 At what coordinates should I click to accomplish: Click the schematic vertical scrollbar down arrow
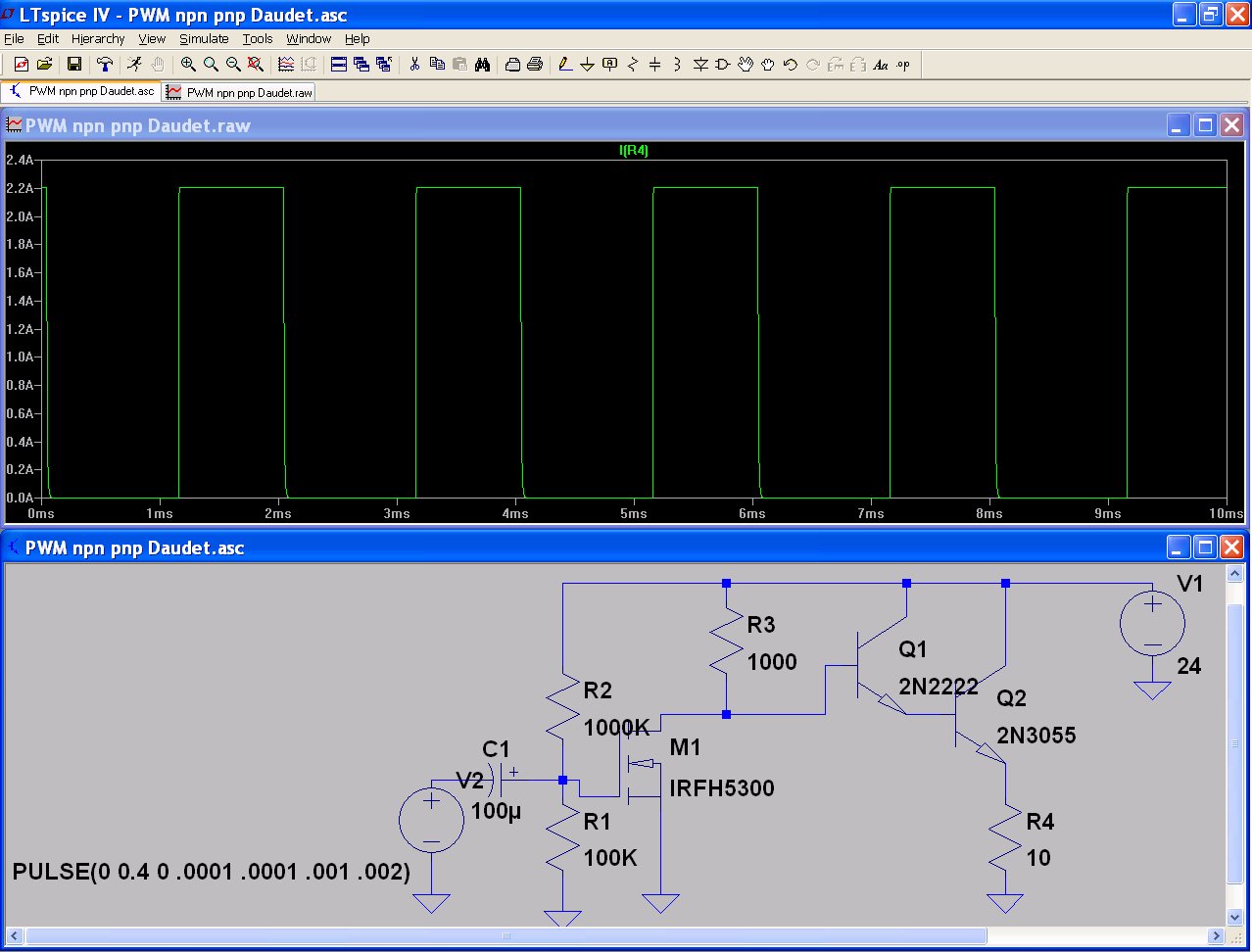click(x=1235, y=917)
